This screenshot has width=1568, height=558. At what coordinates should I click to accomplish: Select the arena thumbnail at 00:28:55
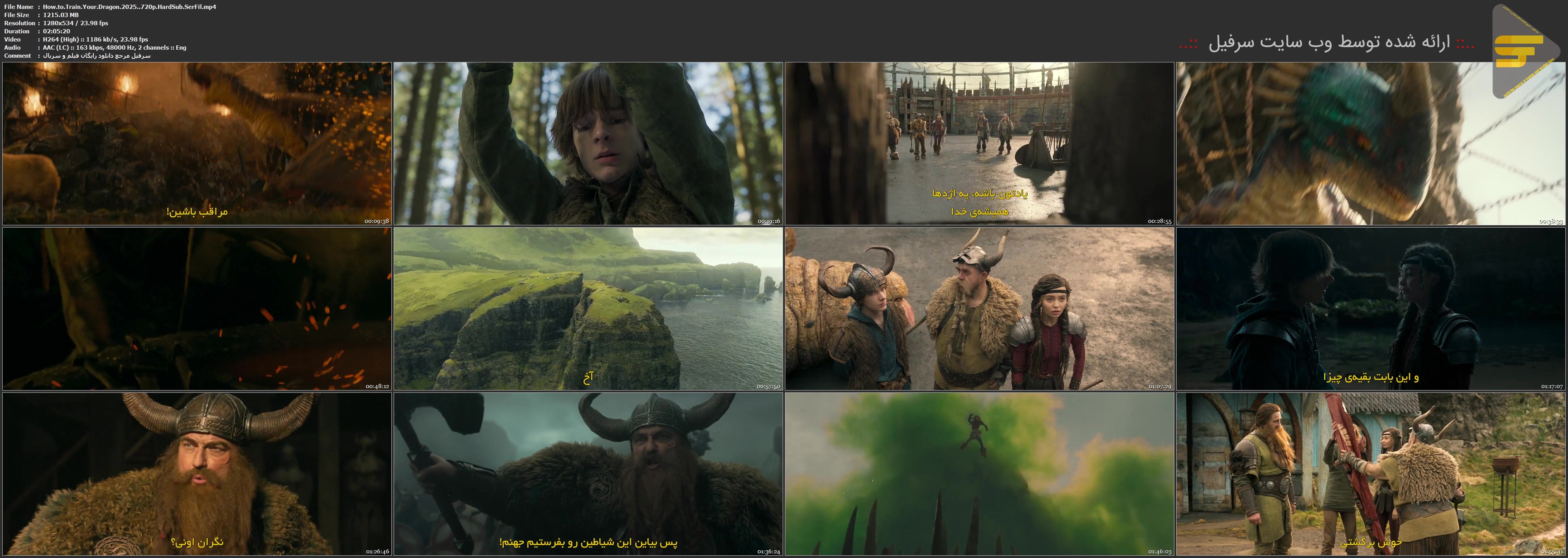tap(979, 144)
